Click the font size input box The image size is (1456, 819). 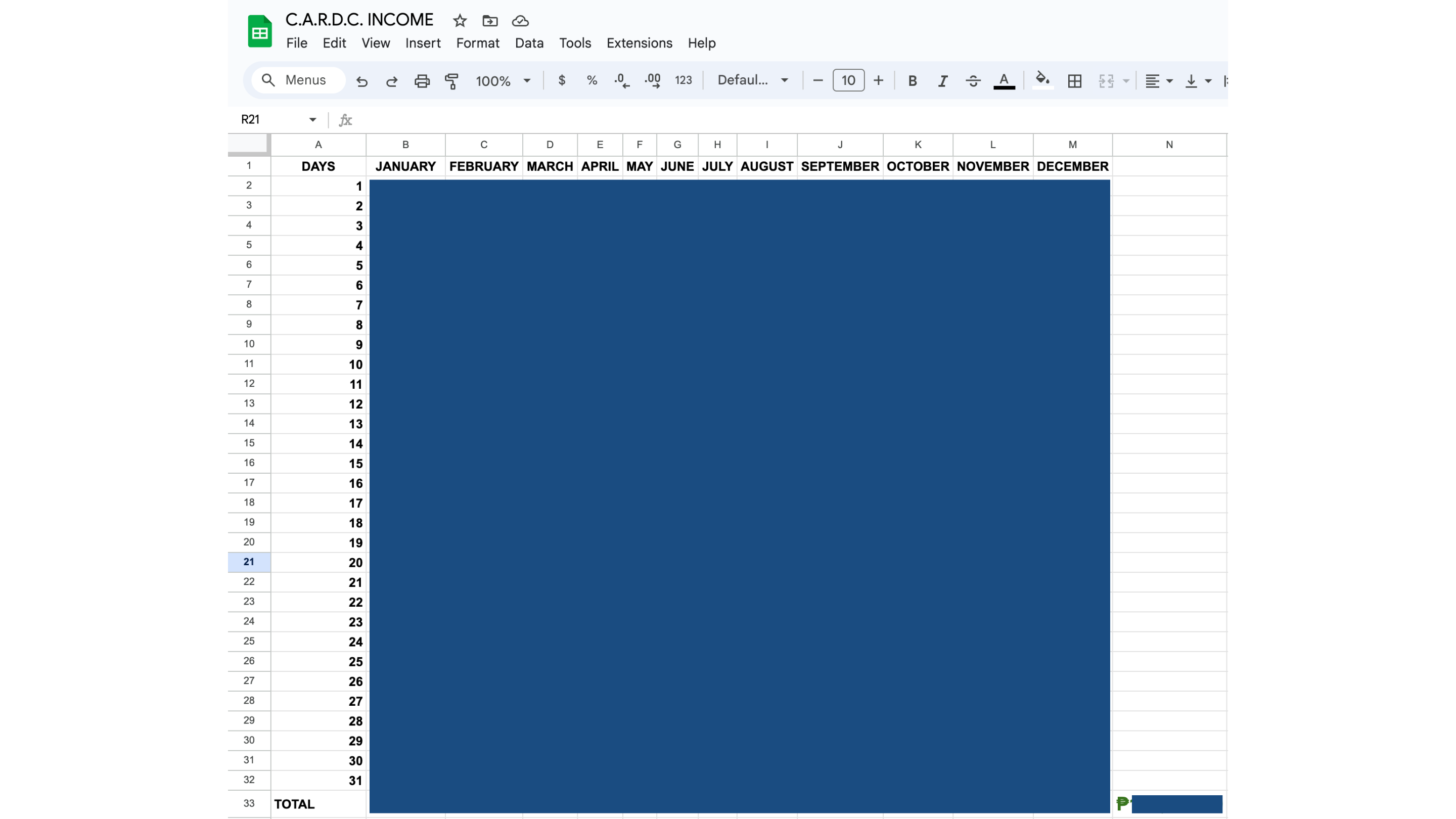[x=848, y=80]
